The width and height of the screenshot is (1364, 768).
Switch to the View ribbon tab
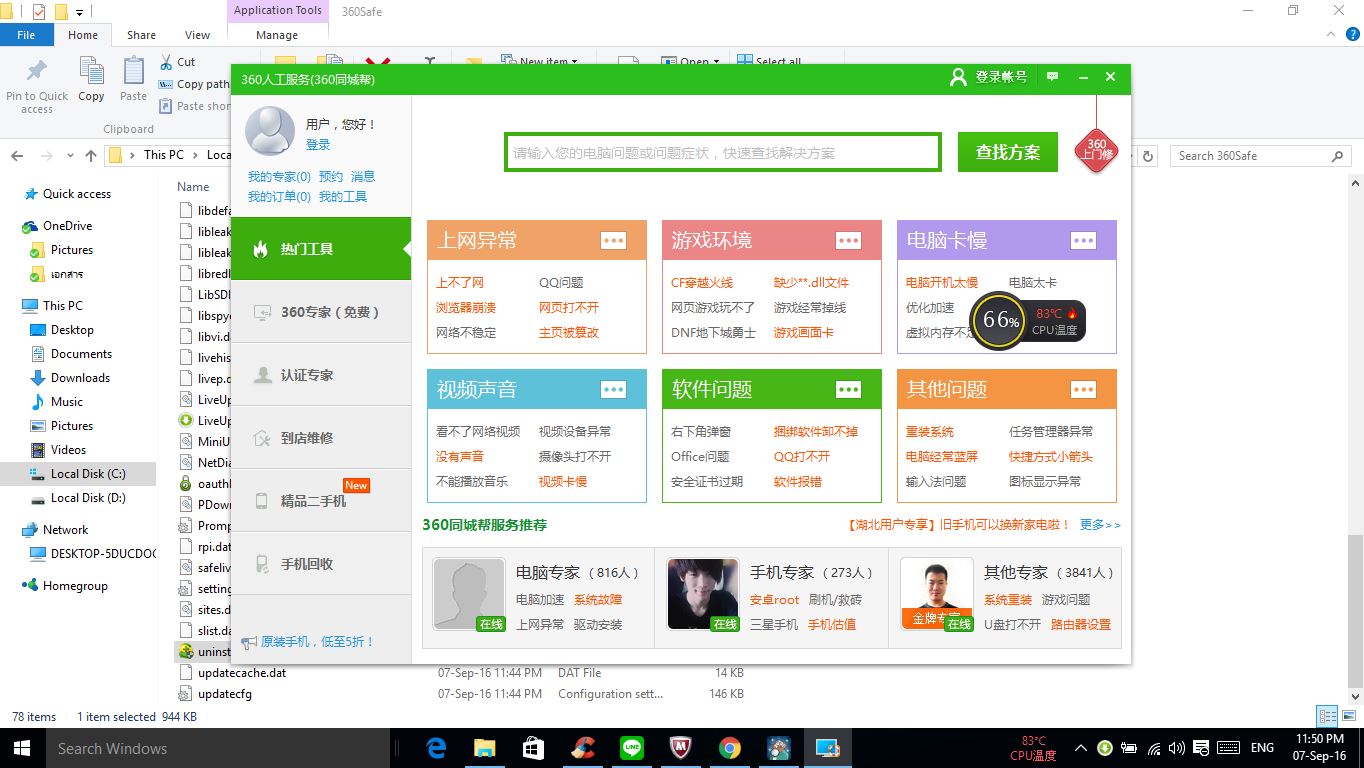pos(197,35)
